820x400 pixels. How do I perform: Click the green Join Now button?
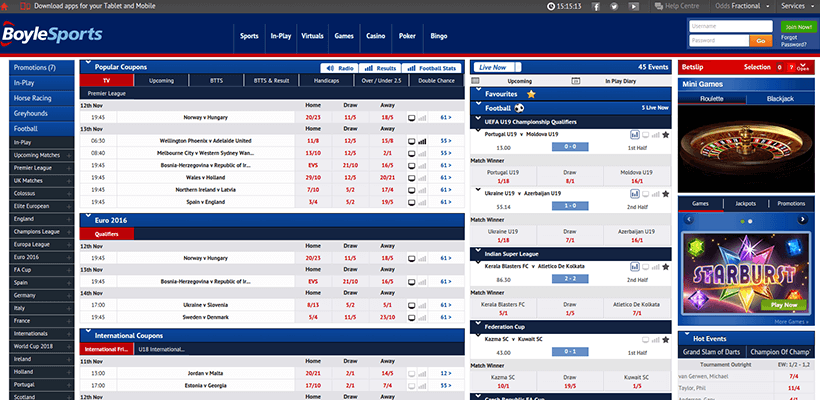798,27
